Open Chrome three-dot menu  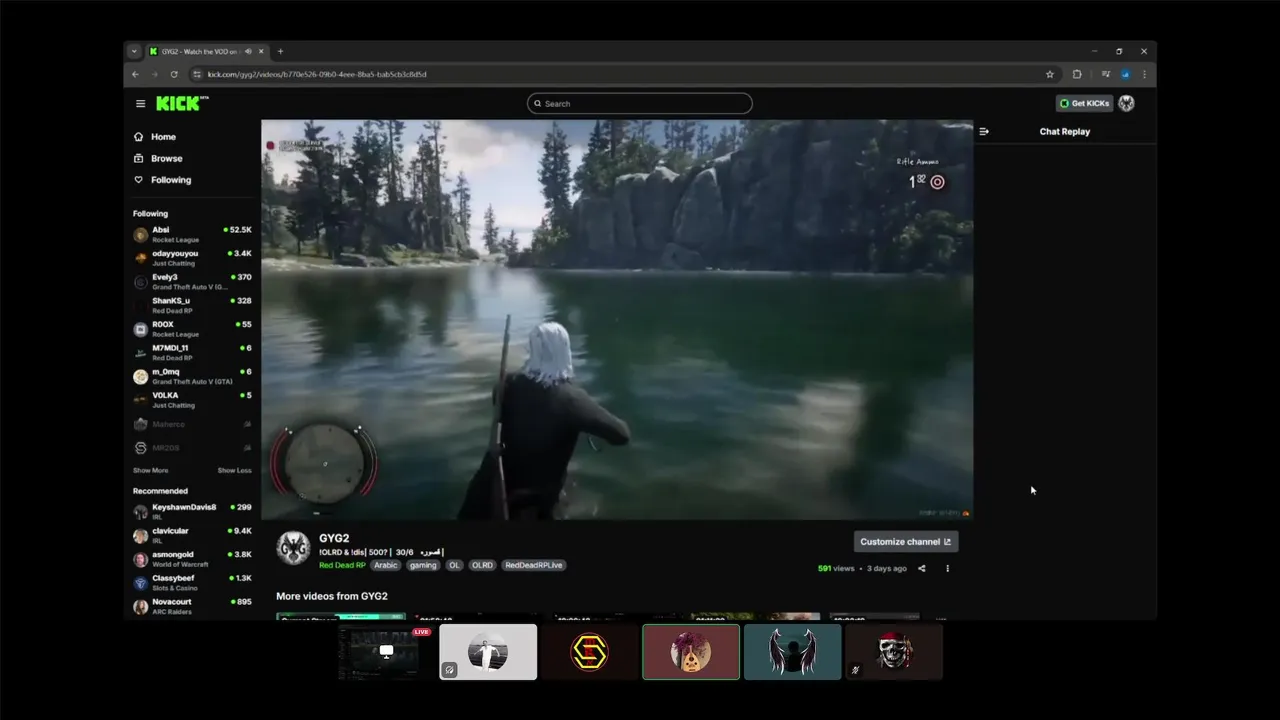click(x=1144, y=74)
